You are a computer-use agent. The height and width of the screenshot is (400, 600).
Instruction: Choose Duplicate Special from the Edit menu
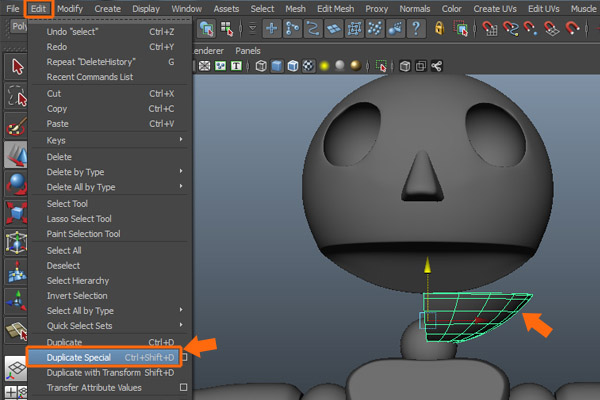79,357
